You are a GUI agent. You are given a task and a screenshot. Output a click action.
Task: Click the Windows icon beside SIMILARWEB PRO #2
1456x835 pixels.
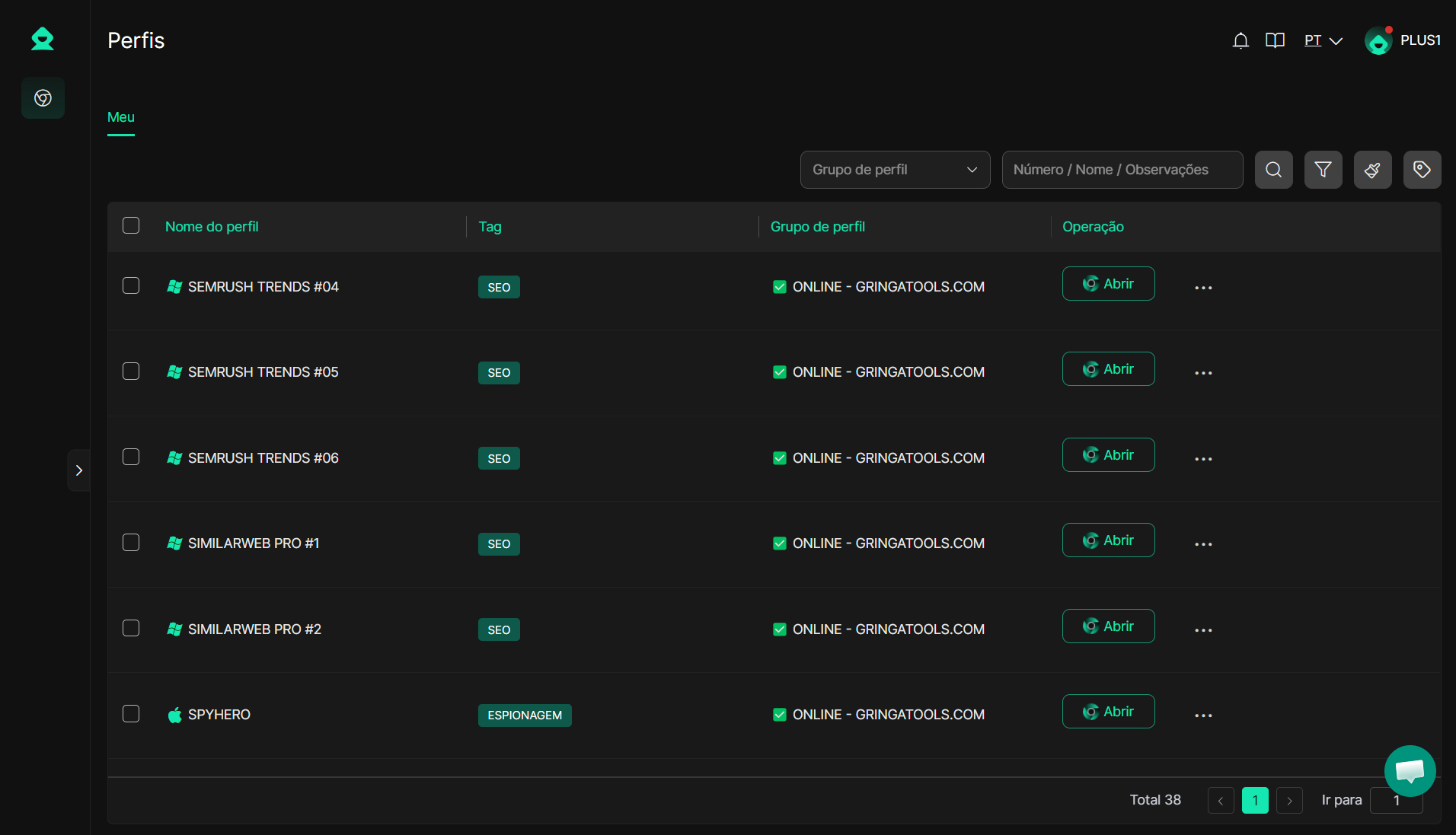[174, 629]
